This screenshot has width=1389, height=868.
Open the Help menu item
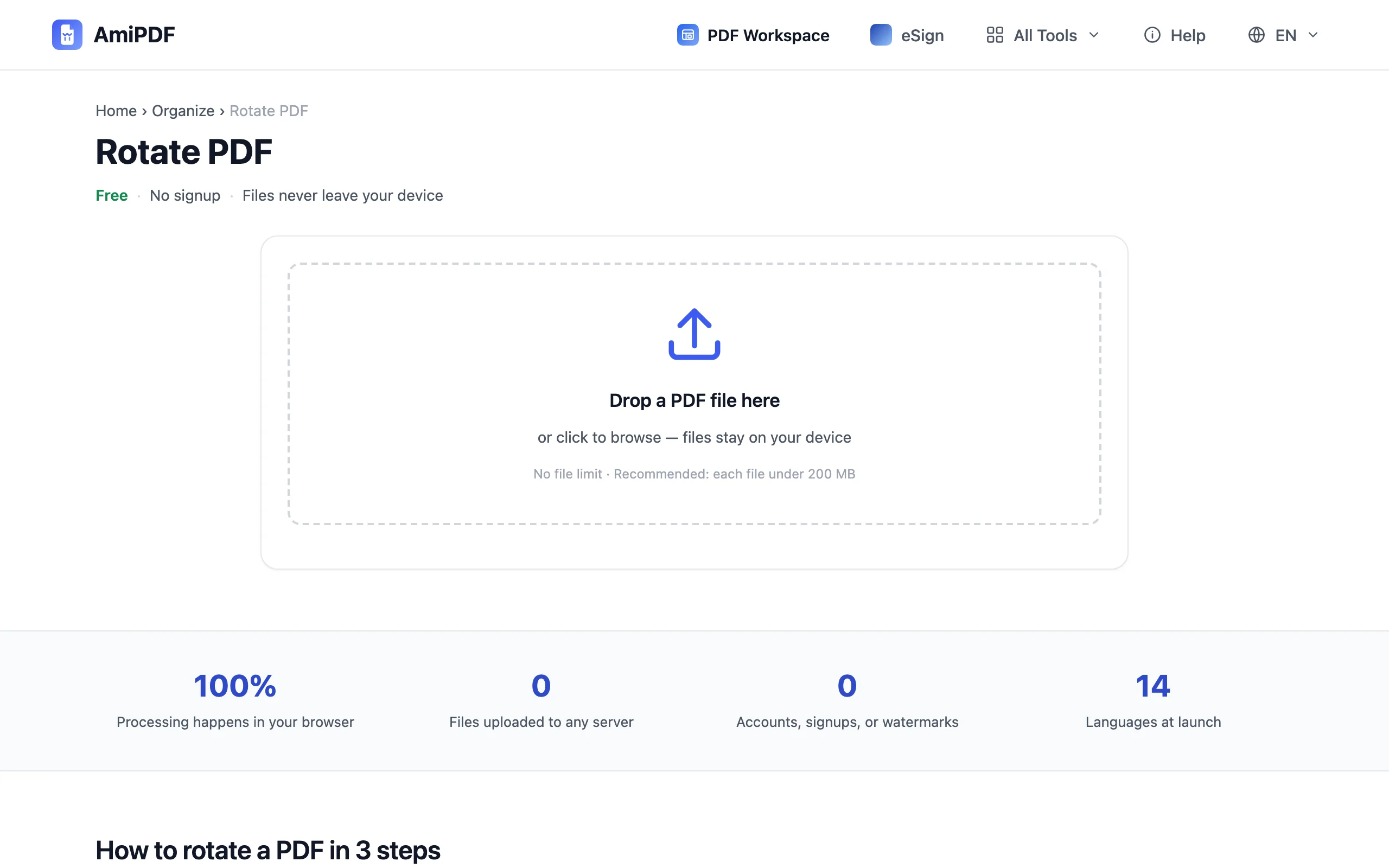1175,35
